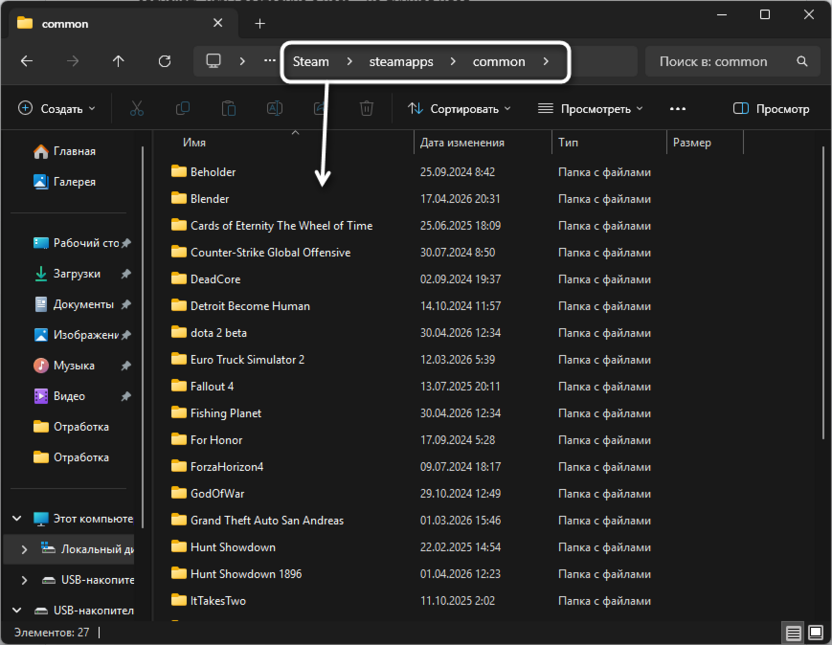
Task: Click the Rename icon in toolbar
Action: coord(274,109)
